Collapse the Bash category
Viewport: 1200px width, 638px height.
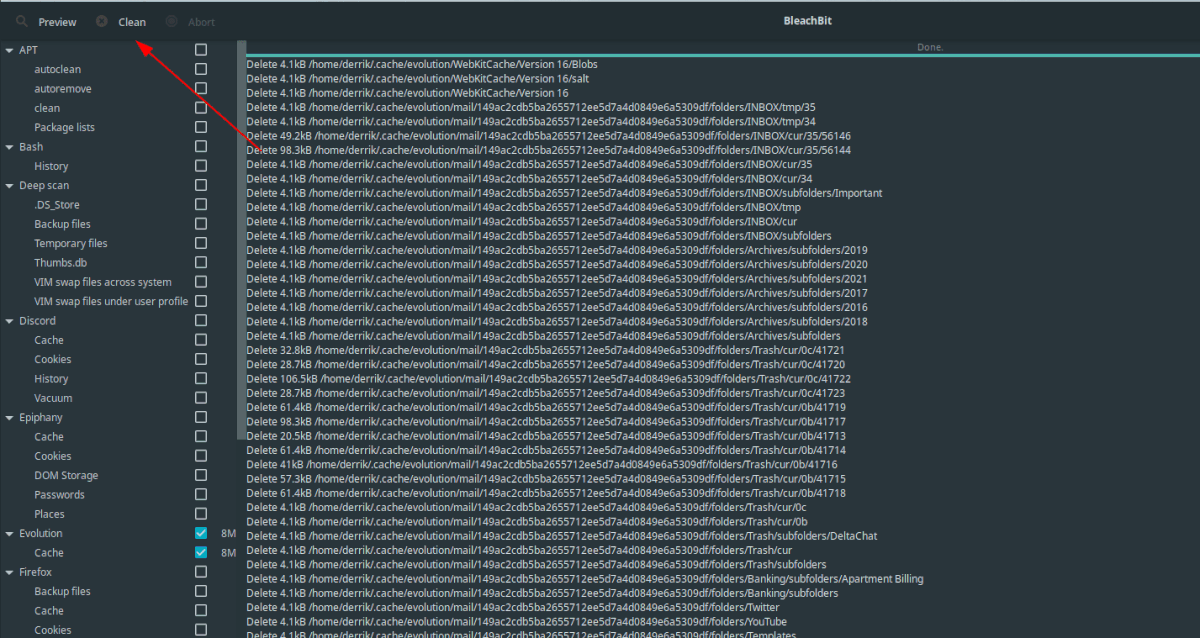coord(9,147)
